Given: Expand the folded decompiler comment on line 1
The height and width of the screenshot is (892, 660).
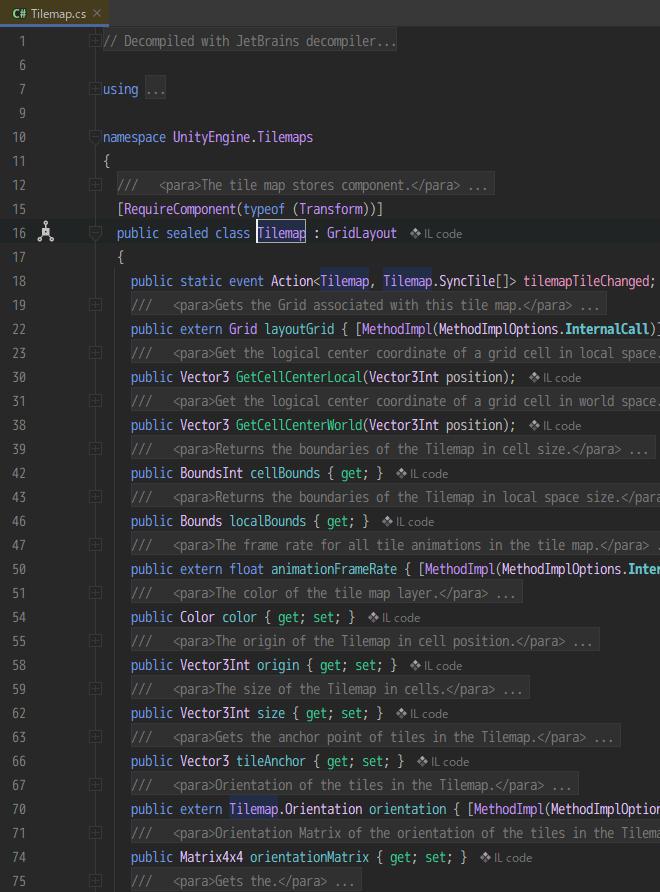Looking at the screenshot, I should (x=95, y=41).
